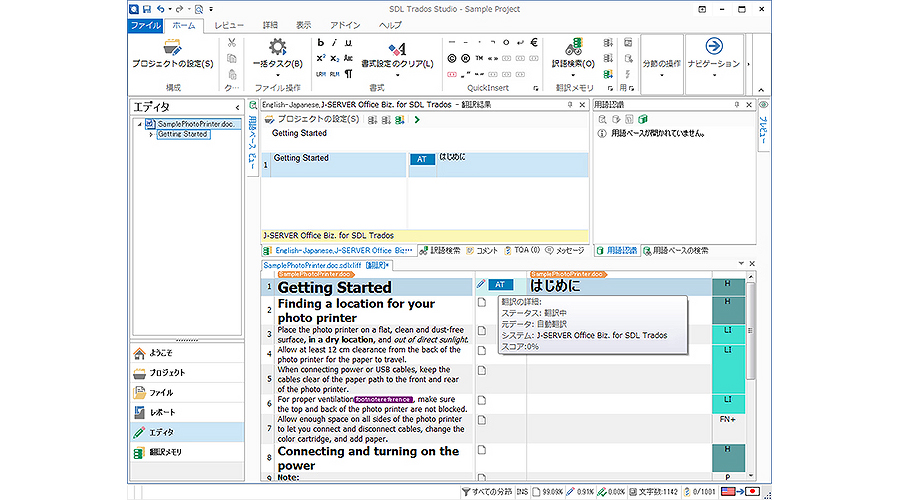The width and height of the screenshot is (900, 500).
Task: Apply superscript formatting
Action: [321, 59]
